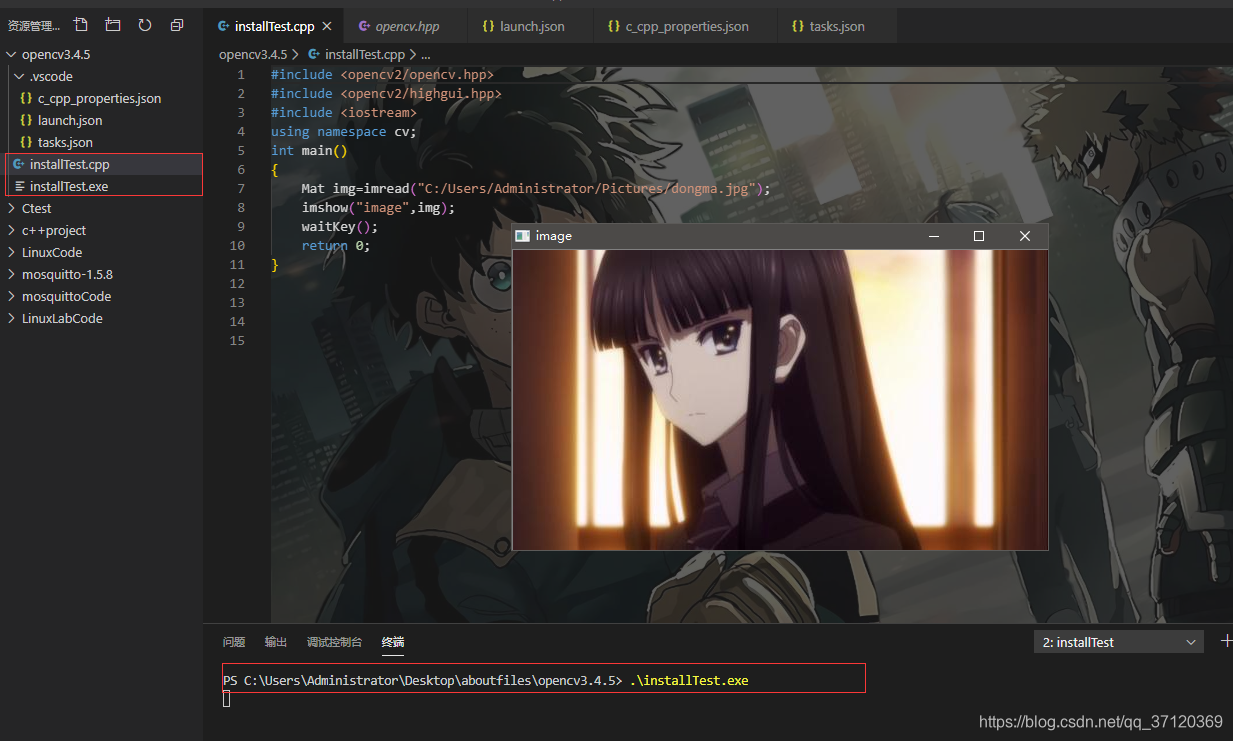Click the using namespace cv line

(x=343, y=131)
